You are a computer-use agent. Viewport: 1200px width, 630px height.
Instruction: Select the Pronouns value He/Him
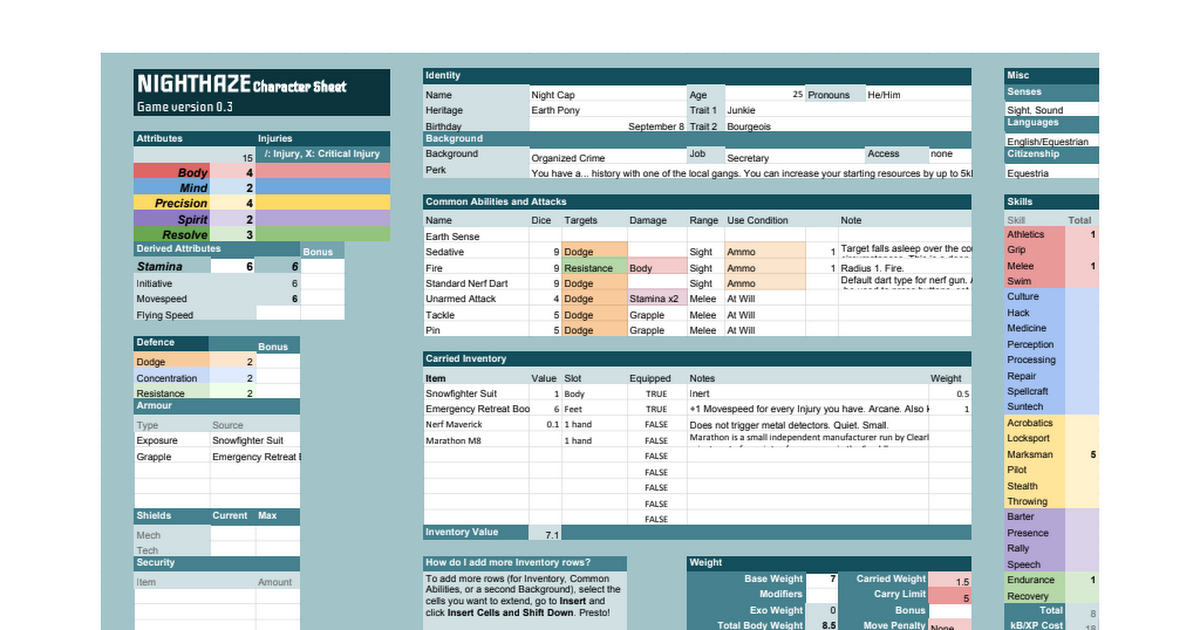pos(918,95)
